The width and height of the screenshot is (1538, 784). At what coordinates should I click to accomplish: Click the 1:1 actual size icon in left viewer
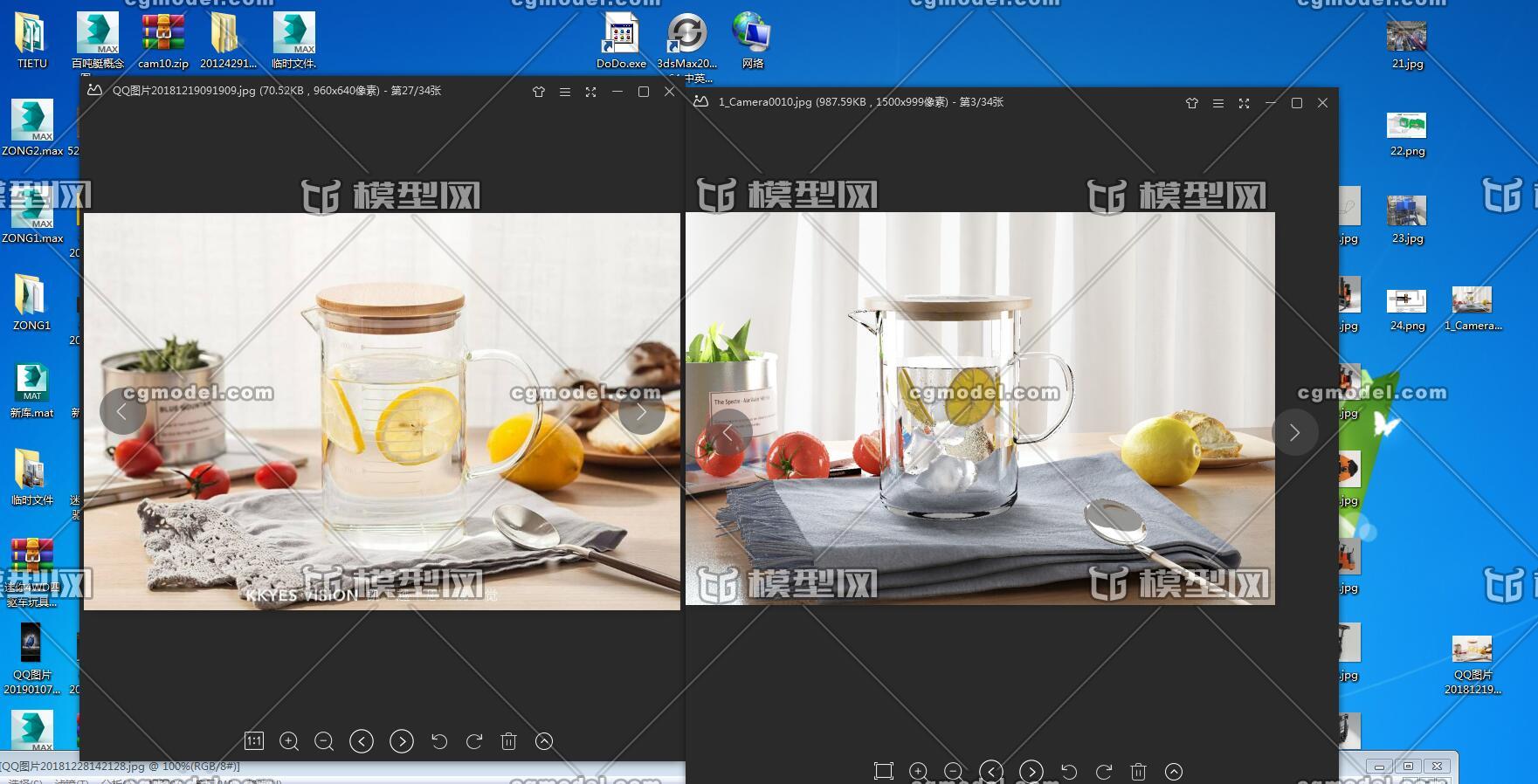point(253,741)
